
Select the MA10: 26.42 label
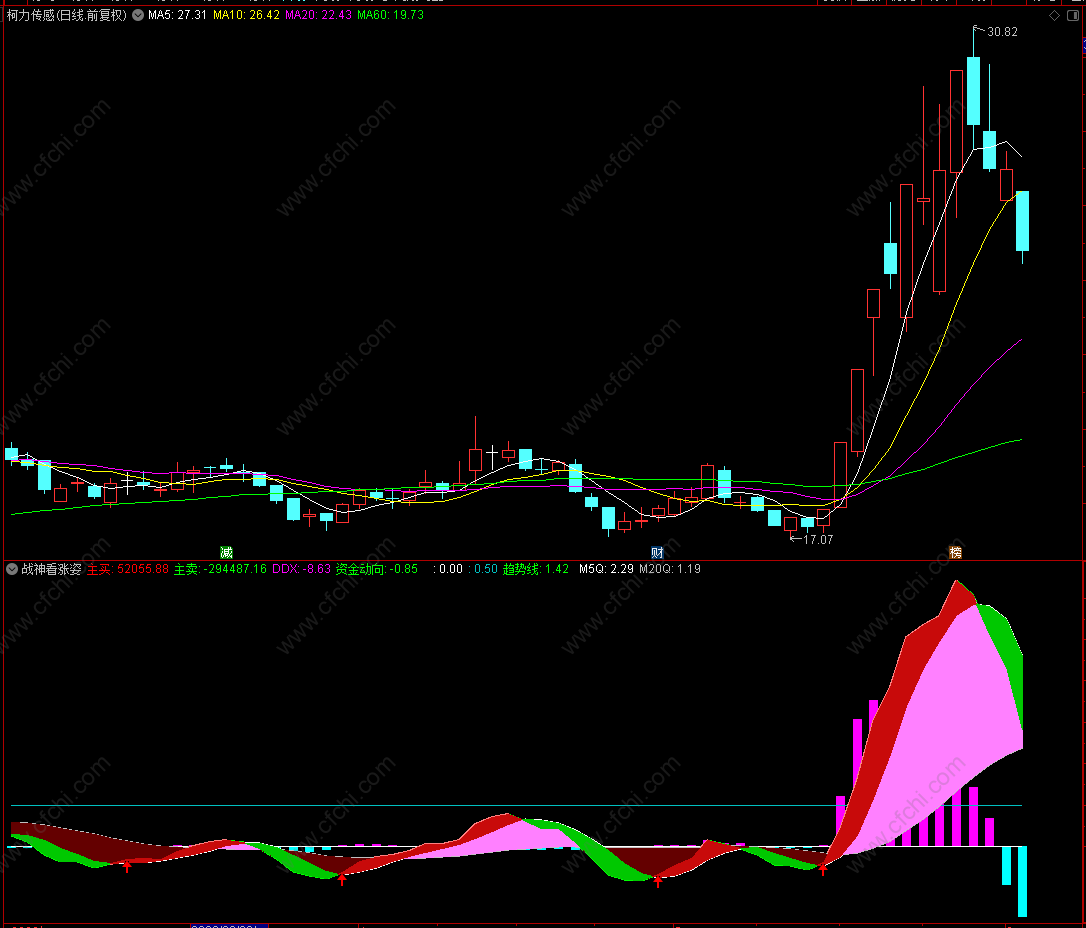(247, 15)
